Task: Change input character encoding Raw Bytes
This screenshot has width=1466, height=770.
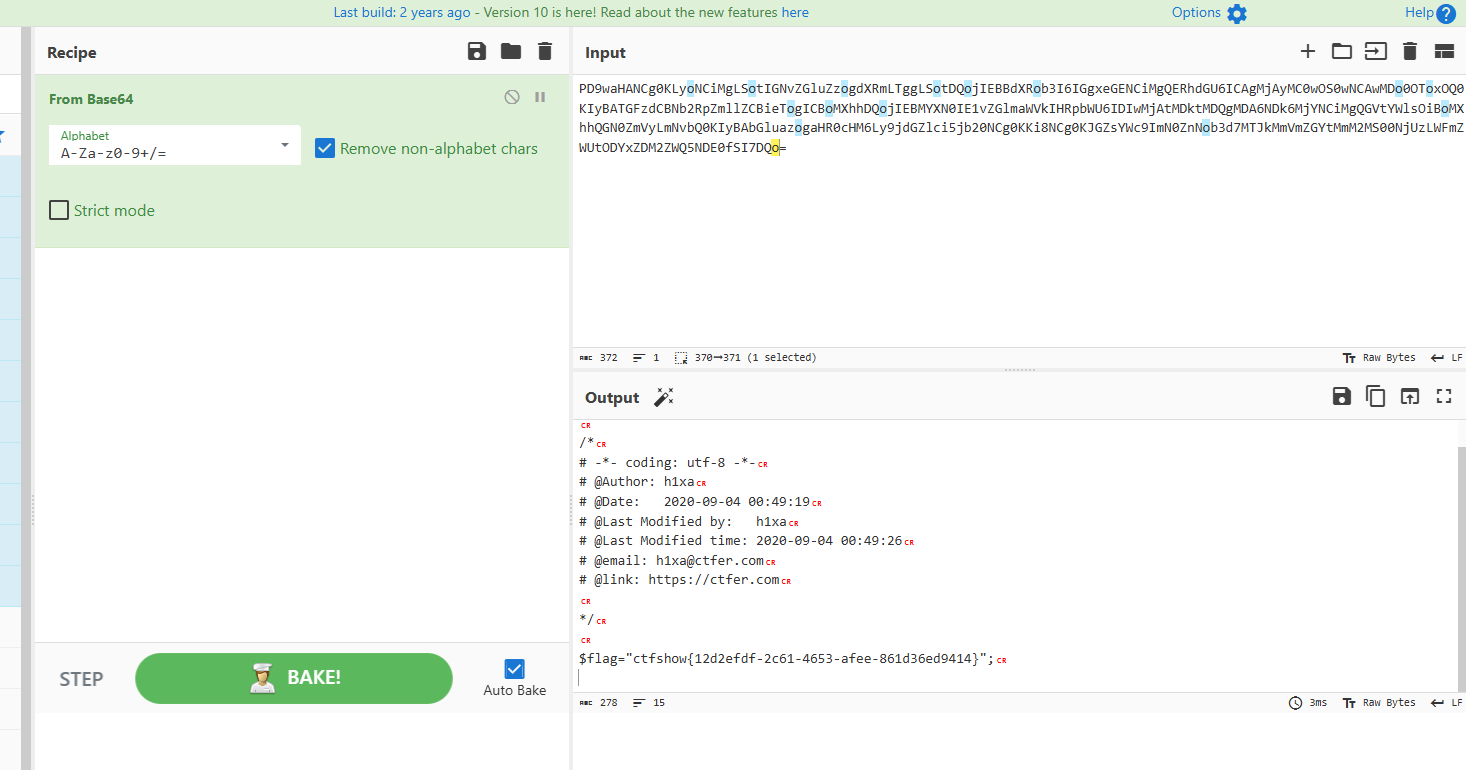Action: (1379, 357)
